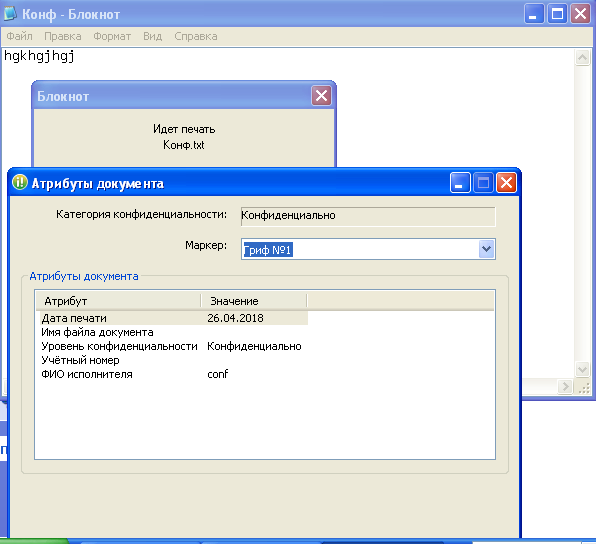
Task: Select the Учётный номер row
Action: [173, 360]
